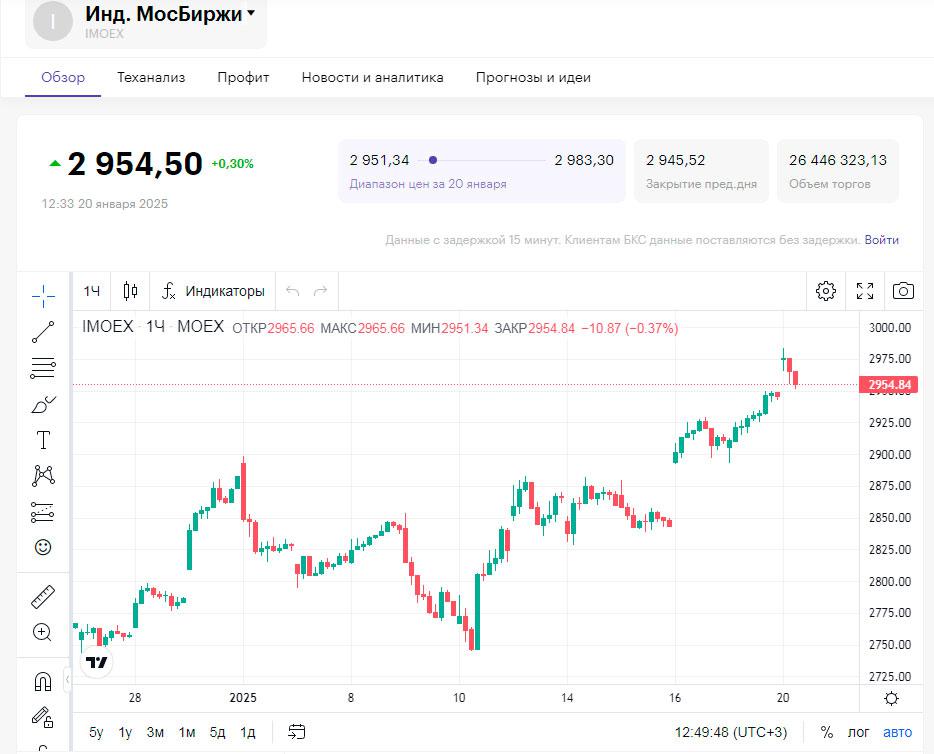Set chart range to 1м
Viewport: 934px width, 754px height.
click(x=187, y=732)
